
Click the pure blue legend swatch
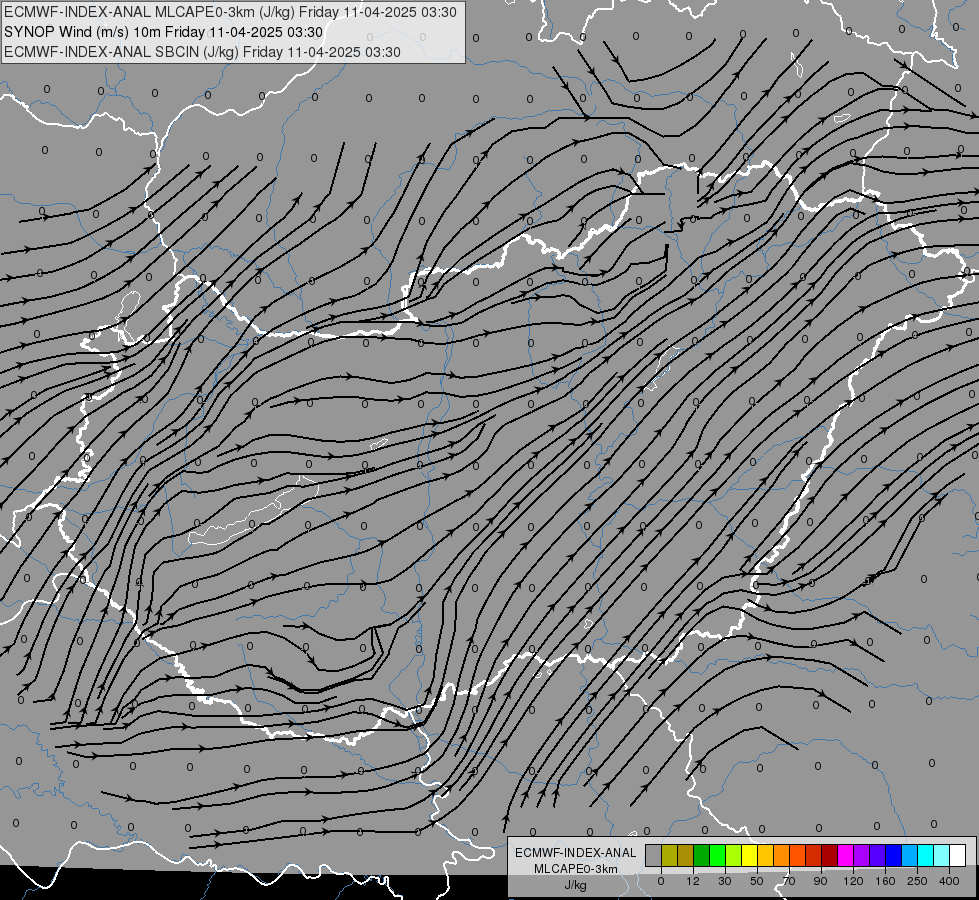894,855
